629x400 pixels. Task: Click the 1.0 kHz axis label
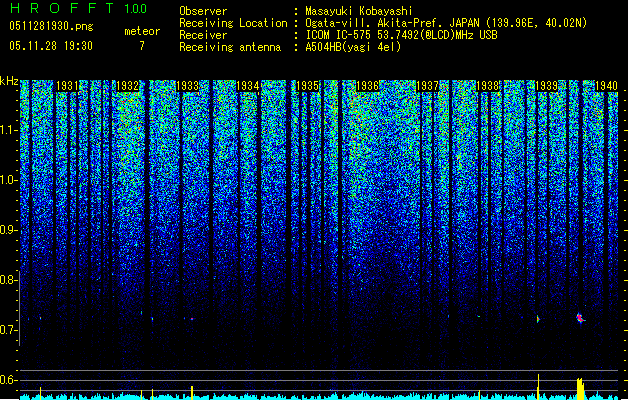(x=9, y=180)
